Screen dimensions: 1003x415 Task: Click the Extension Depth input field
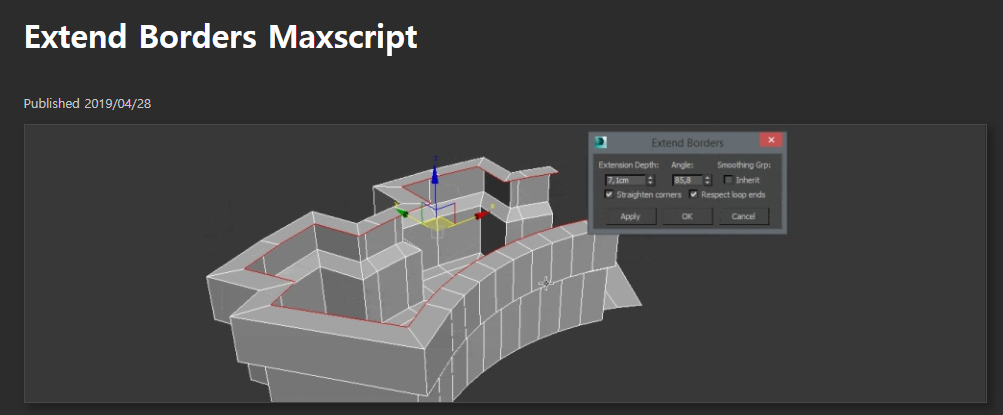pos(626,180)
